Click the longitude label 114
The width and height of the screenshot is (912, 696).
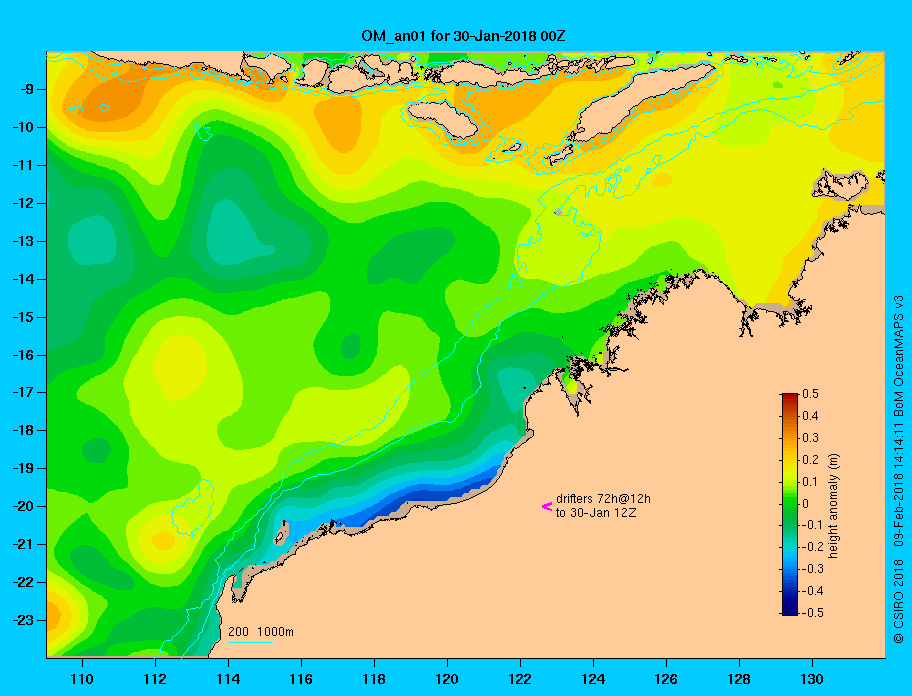click(228, 679)
